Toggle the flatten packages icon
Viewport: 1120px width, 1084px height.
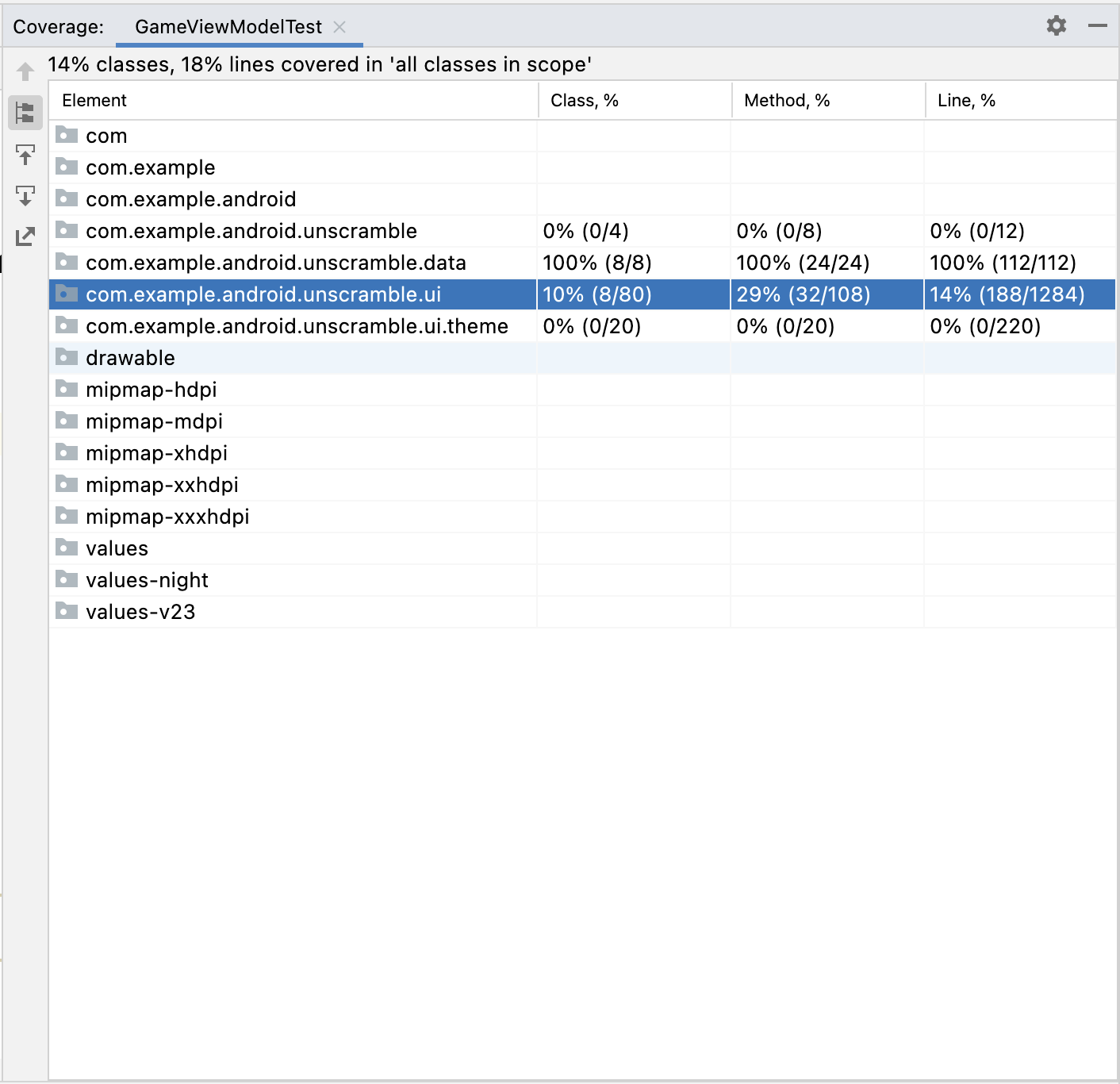click(x=25, y=113)
